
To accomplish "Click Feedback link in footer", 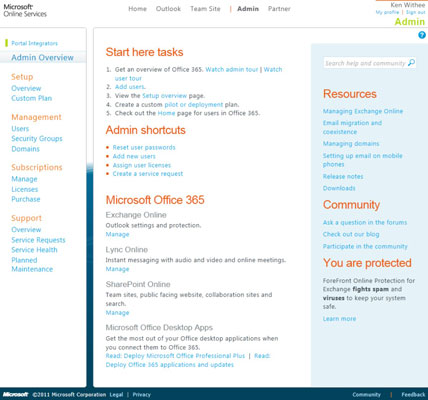I will click(x=413, y=395).
